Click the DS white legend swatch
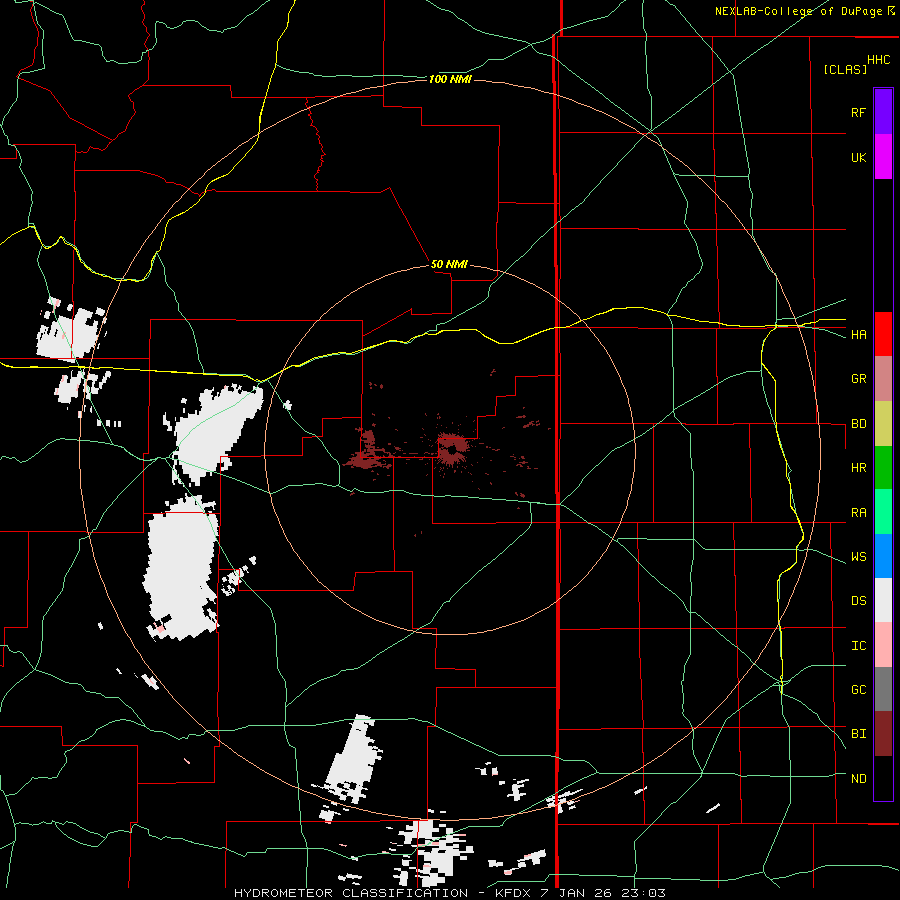 883,600
